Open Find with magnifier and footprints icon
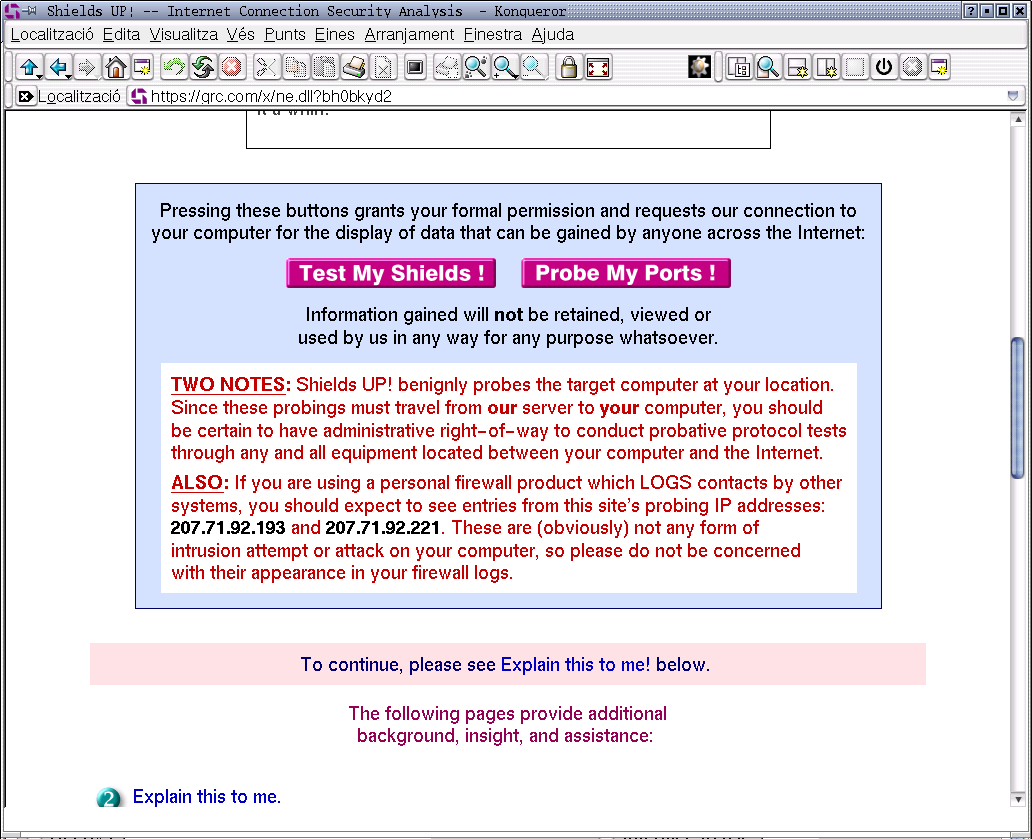 [x=475, y=66]
